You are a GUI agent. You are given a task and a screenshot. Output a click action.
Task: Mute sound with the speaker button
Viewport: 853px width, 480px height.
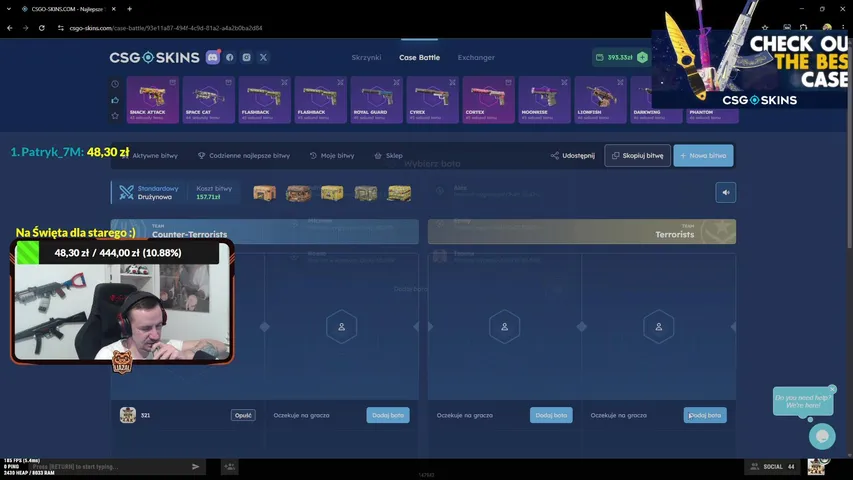point(726,192)
